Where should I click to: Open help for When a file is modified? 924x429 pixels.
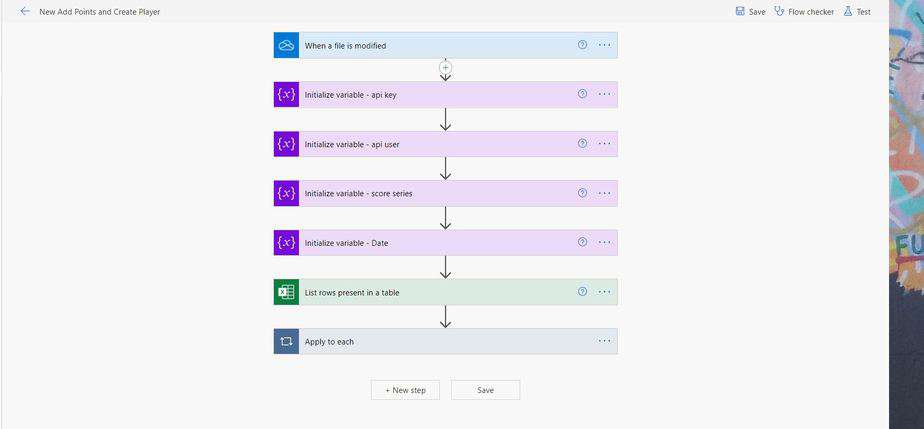[582, 45]
